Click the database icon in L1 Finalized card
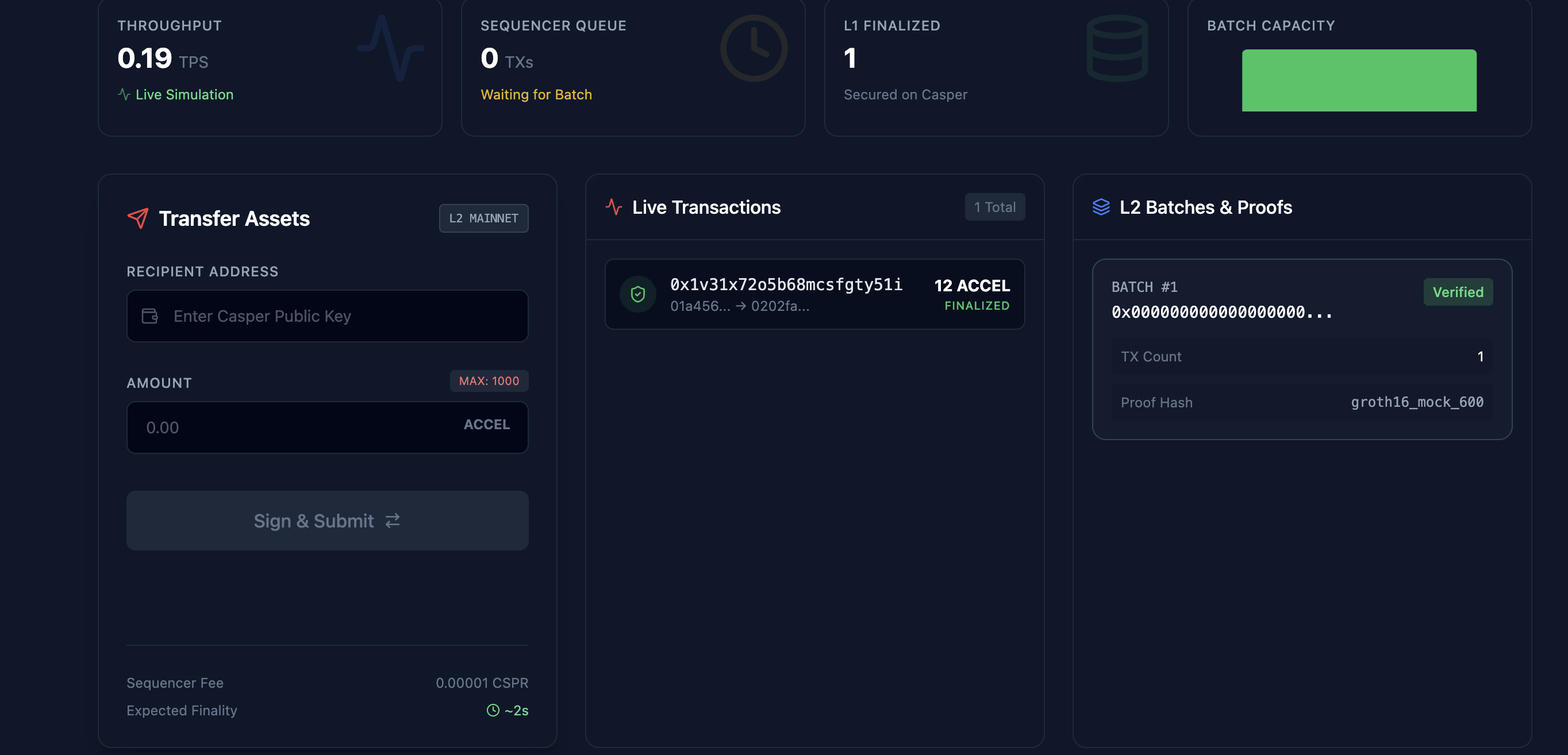1568x755 pixels. 1117,48
